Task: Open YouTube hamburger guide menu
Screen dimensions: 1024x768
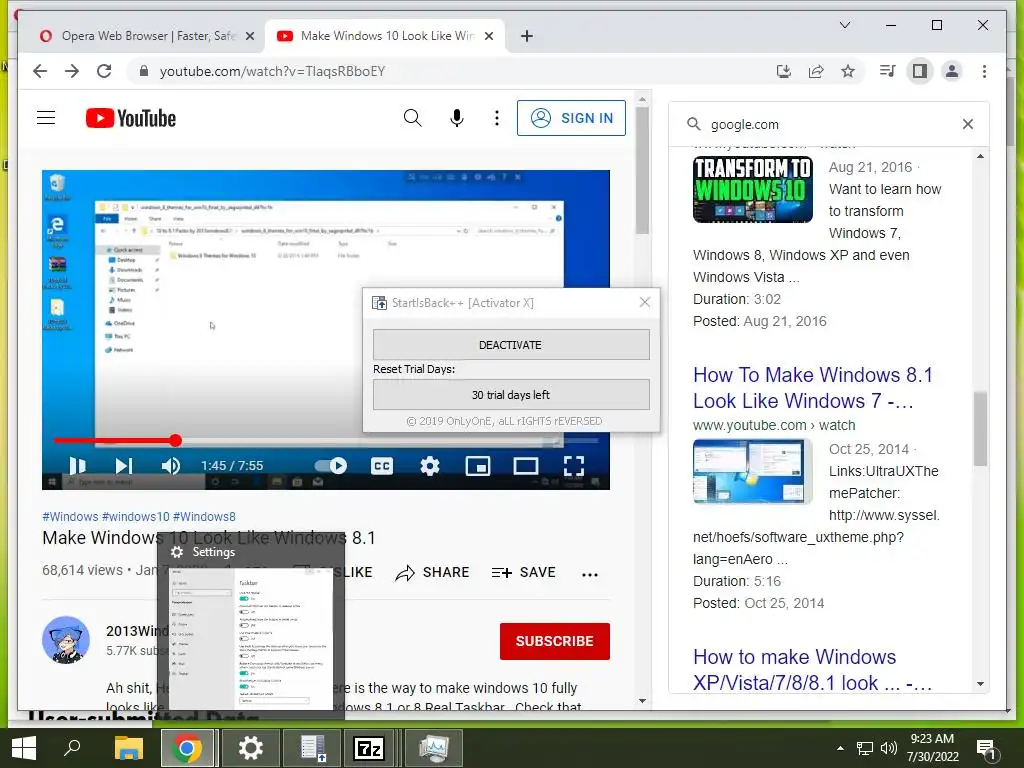Action: [46, 118]
